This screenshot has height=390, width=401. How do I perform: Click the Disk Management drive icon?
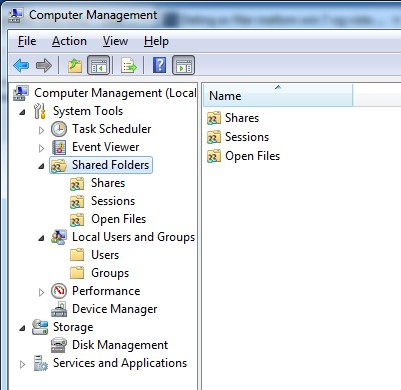(59, 345)
